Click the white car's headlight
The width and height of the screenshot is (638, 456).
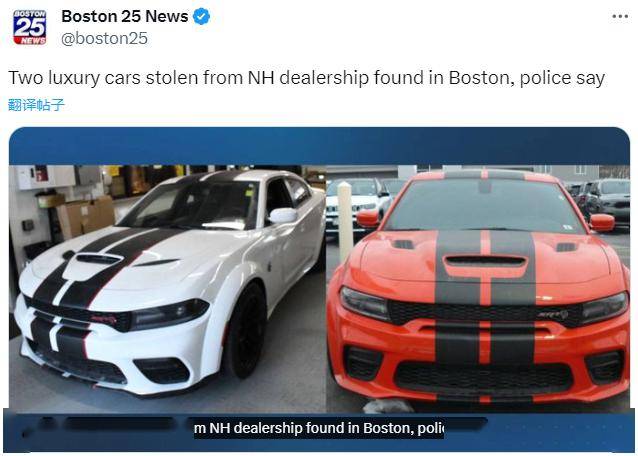point(170,314)
